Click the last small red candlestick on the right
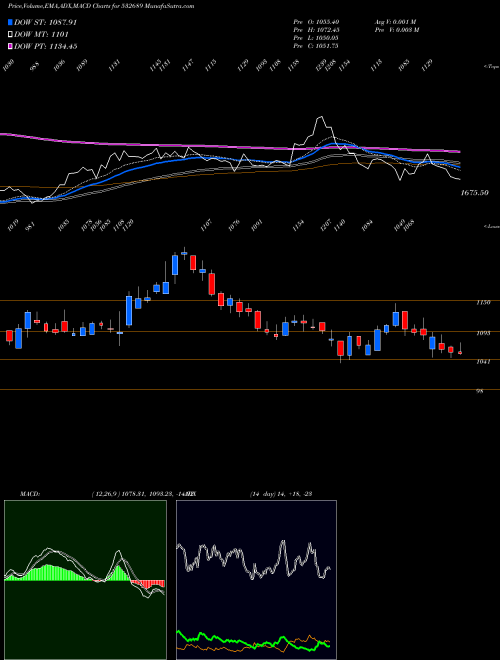500x660 pixels. [x=460, y=353]
